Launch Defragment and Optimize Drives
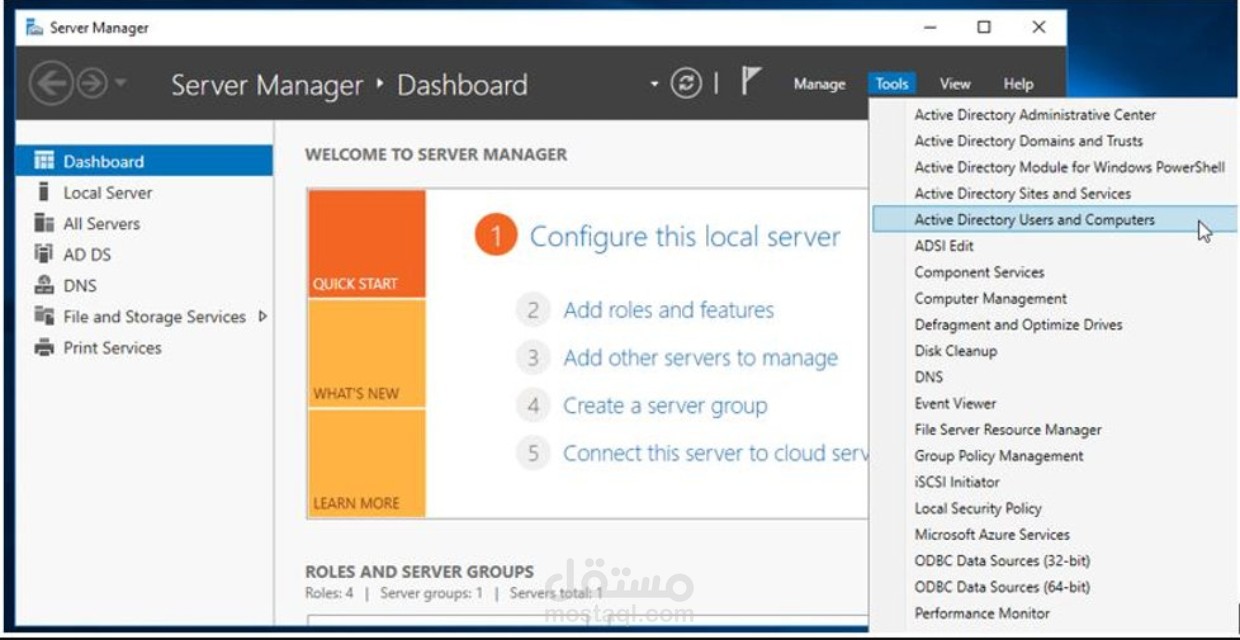The image size is (1240, 640). [1018, 324]
